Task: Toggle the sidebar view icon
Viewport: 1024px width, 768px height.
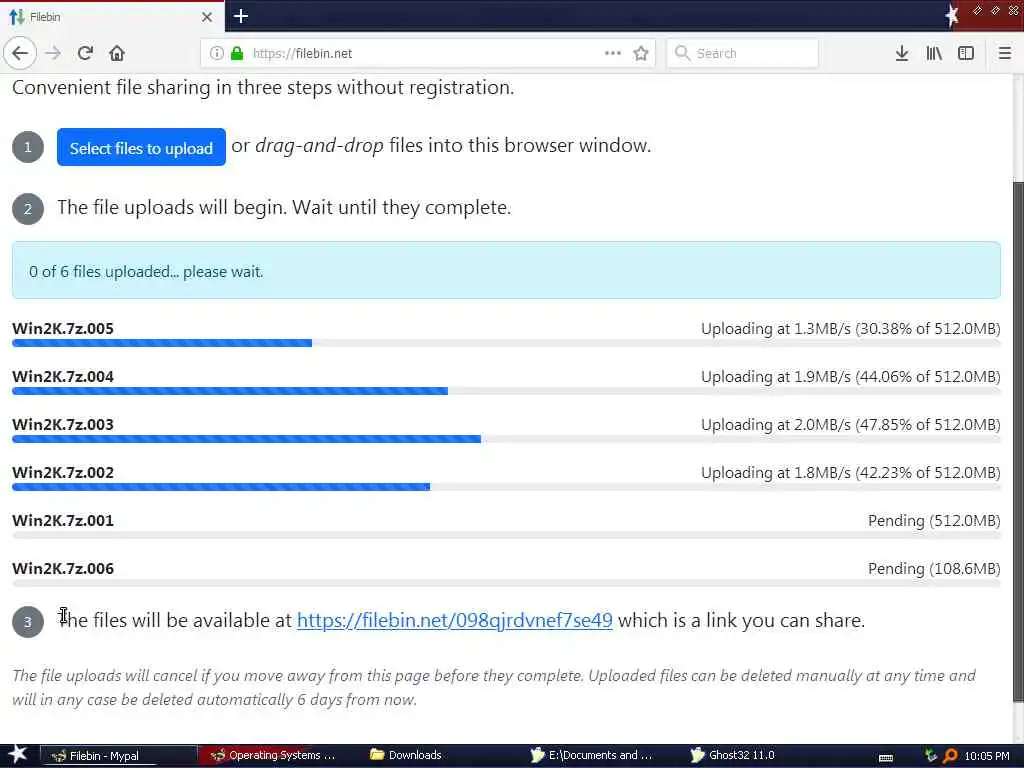Action: pos(966,53)
